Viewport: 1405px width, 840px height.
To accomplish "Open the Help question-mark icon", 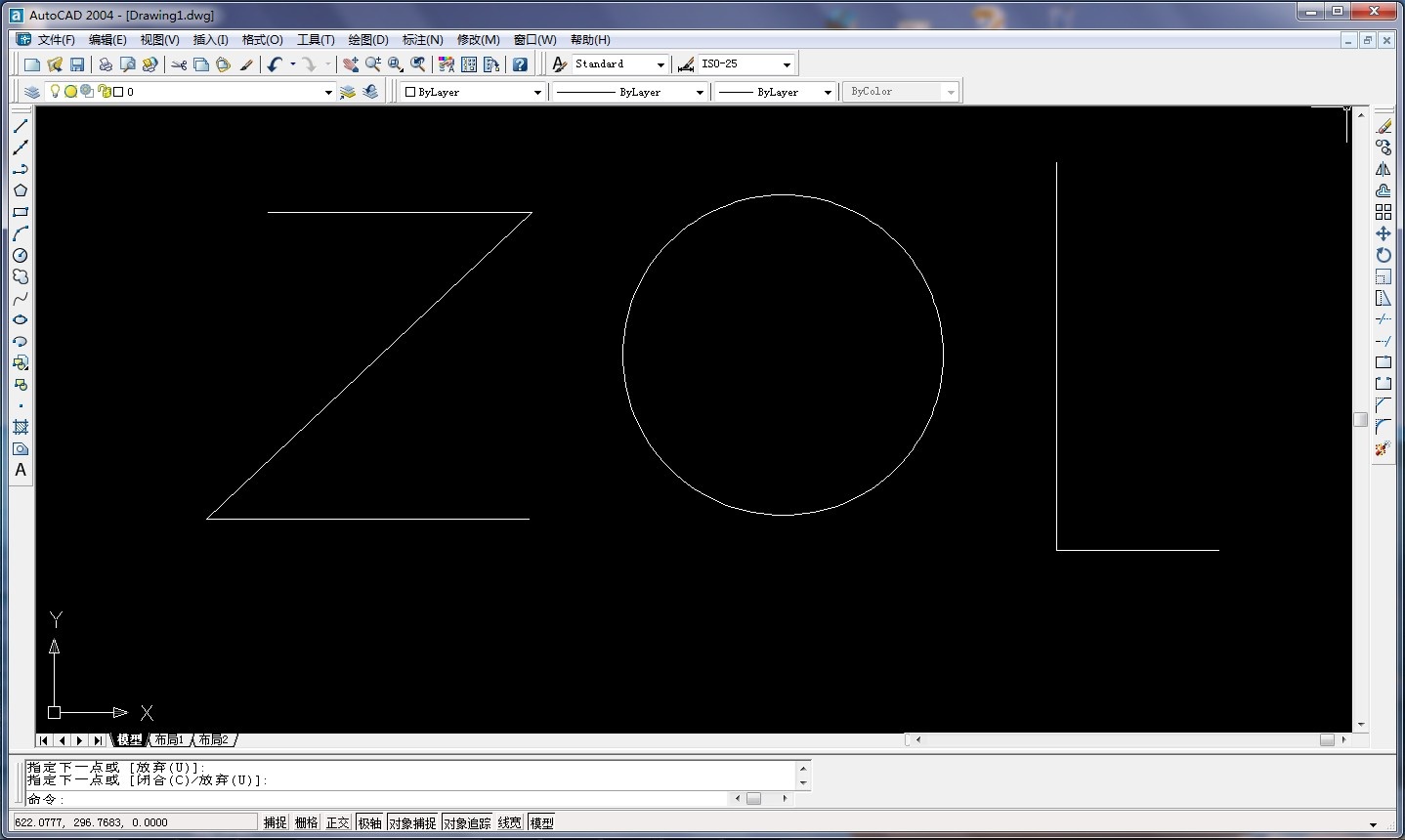I will (x=521, y=64).
